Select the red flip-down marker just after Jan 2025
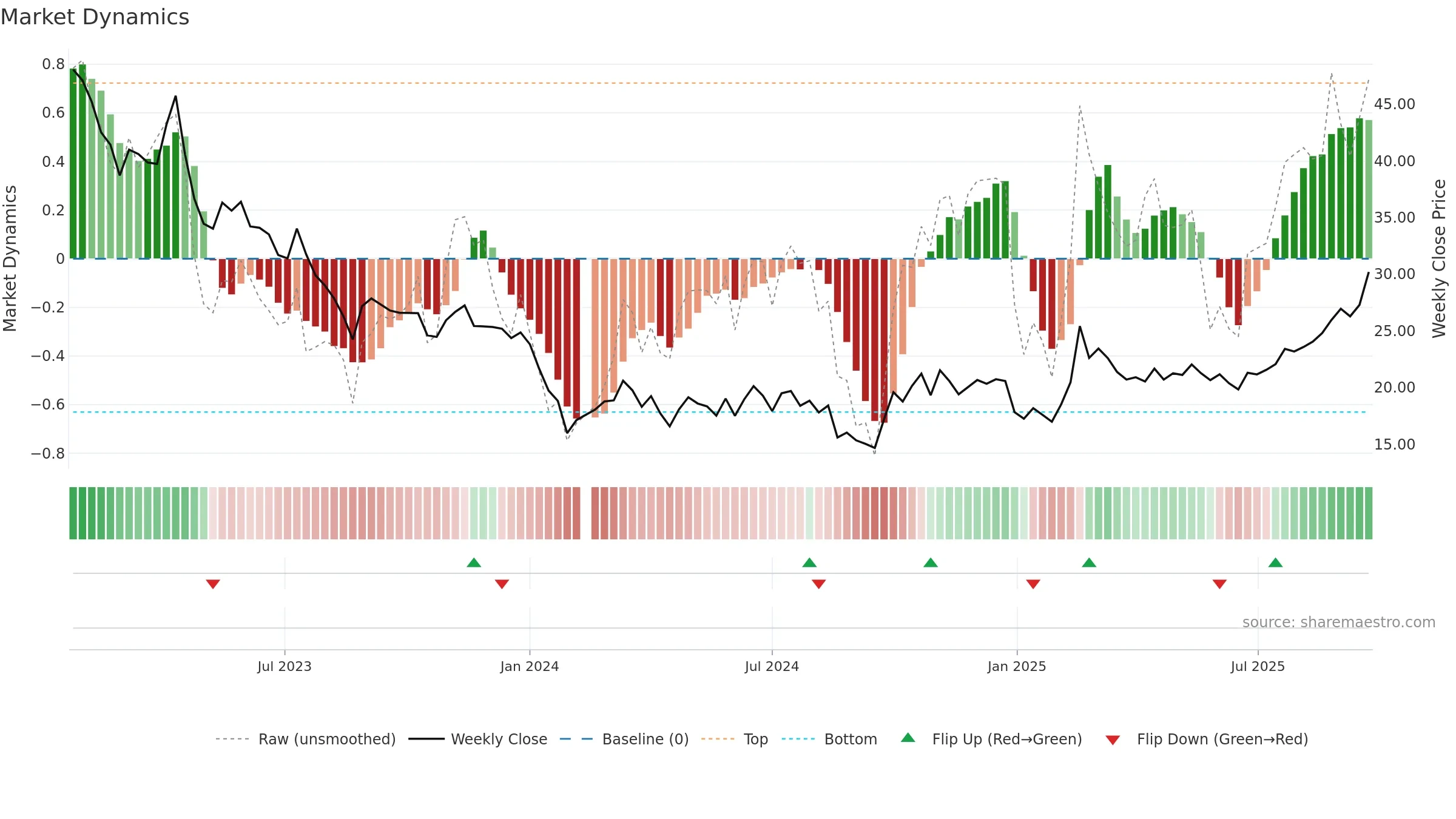 [x=1033, y=584]
